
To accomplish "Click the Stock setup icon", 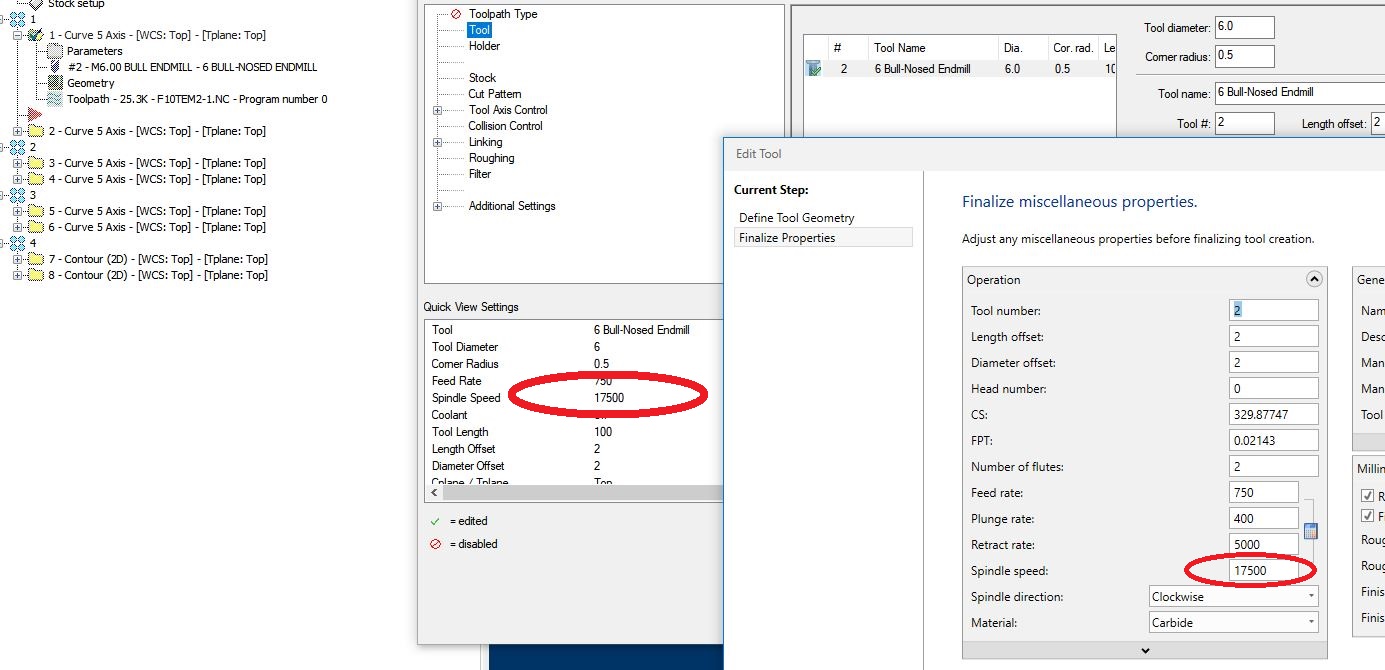I will tap(36, 4).
